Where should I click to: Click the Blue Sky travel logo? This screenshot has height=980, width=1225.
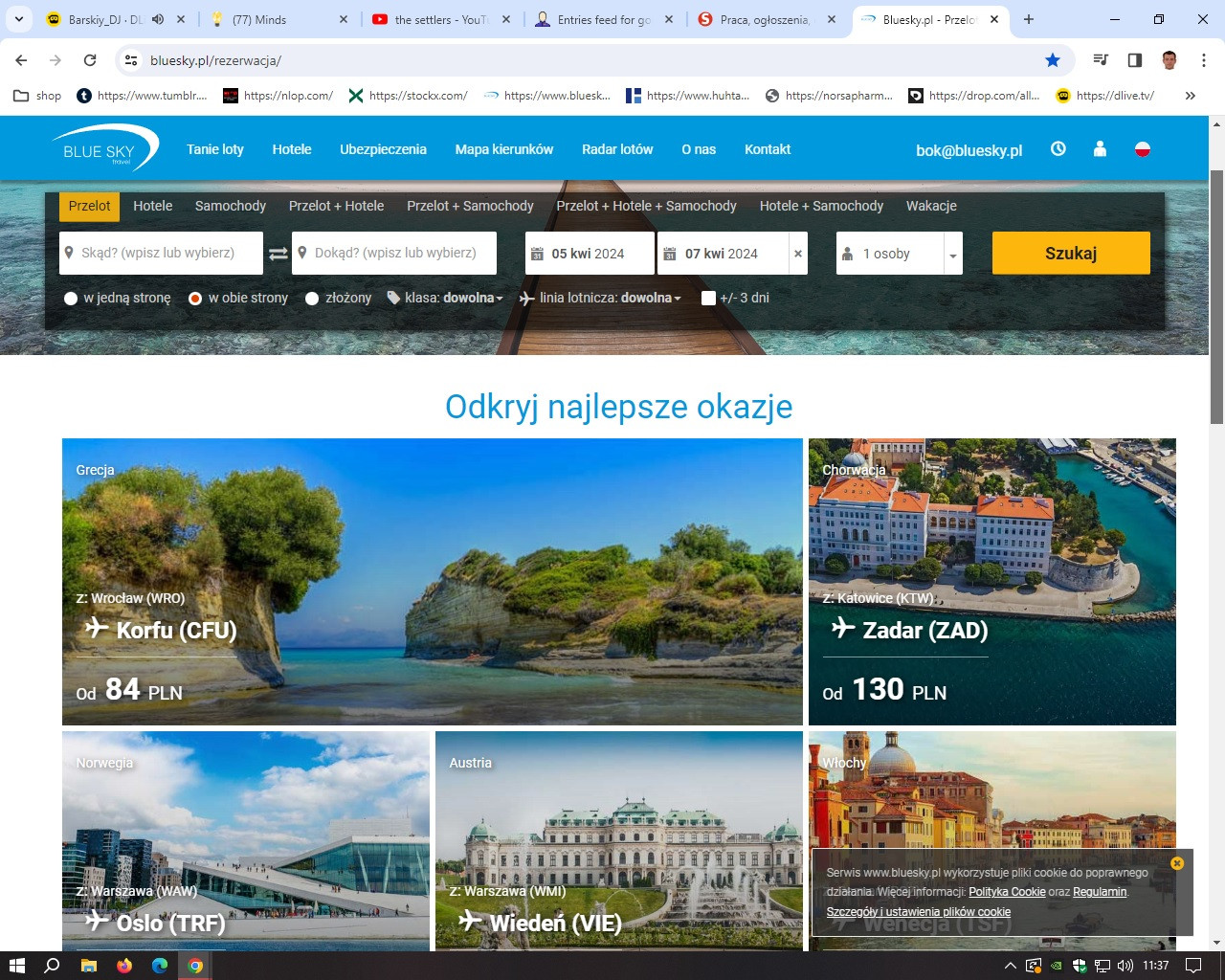[x=103, y=149]
